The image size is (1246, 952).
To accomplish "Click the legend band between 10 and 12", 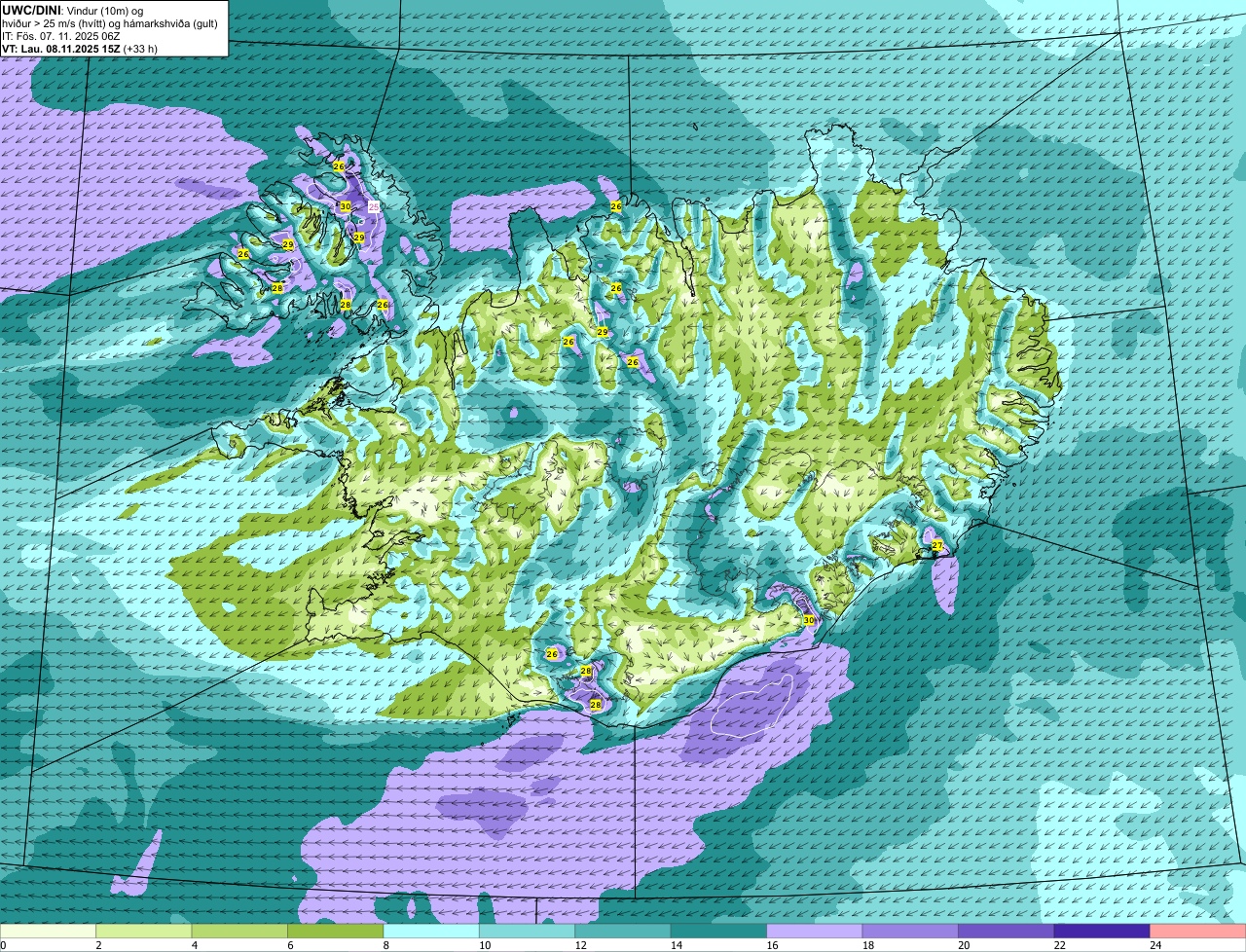I will pyautogui.click(x=528, y=932).
